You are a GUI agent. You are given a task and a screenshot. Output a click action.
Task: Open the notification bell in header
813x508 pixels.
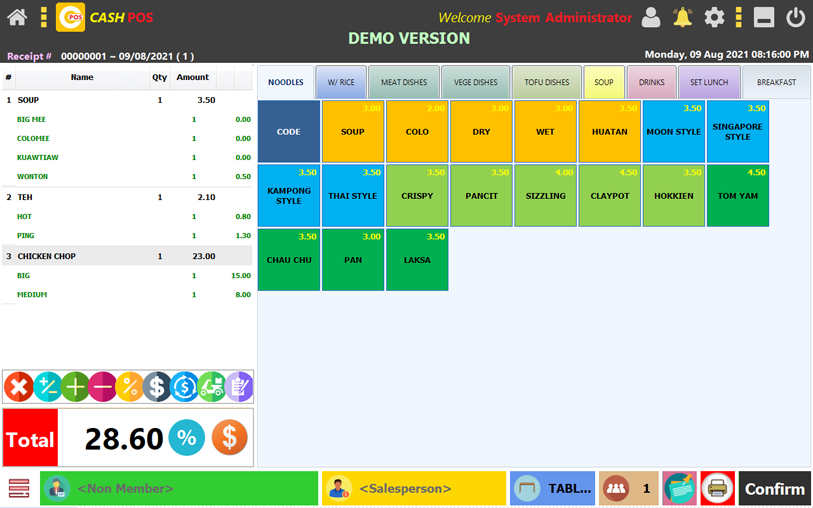tap(682, 17)
